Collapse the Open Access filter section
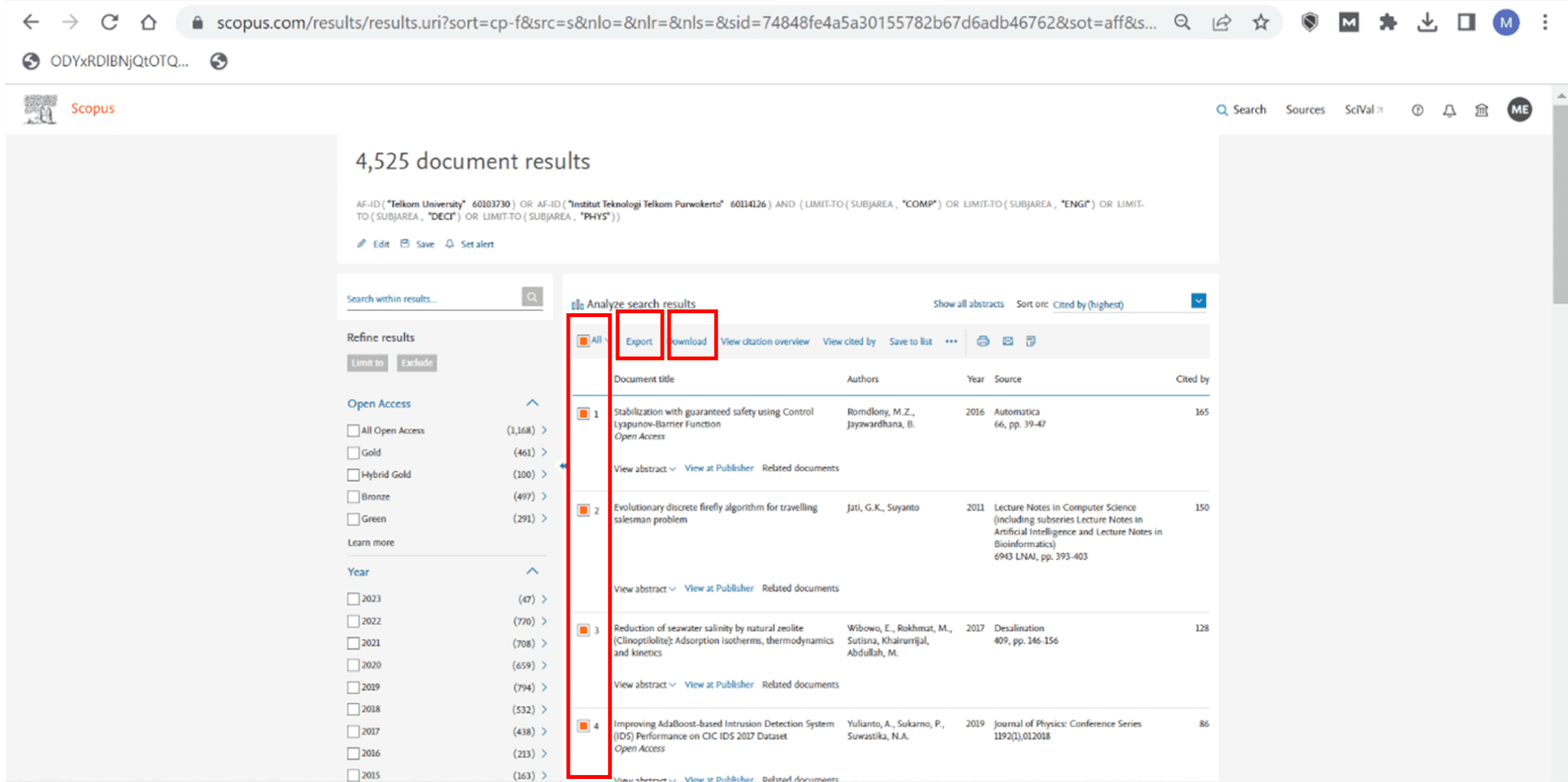The height and width of the screenshot is (782, 1568). (x=532, y=403)
